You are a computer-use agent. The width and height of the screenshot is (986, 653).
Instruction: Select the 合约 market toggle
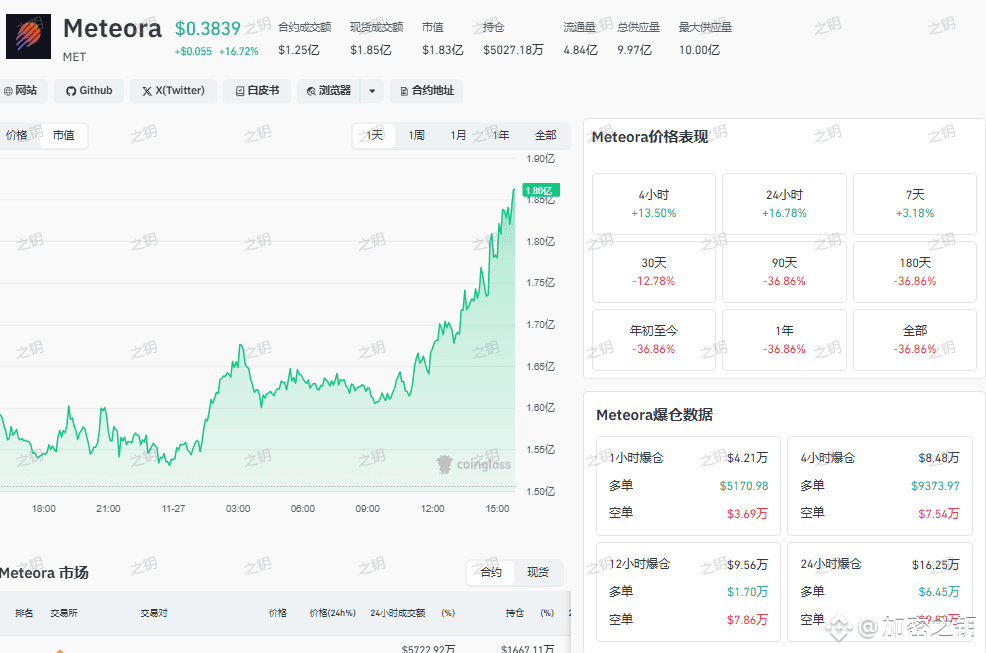491,572
